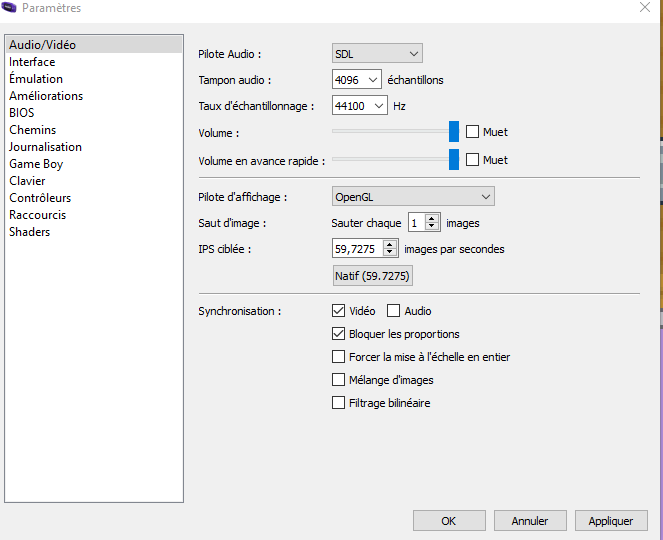Open the Pilote Audio SDL dropdown
This screenshot has width=663, height=540.
[x=377, y=54]
